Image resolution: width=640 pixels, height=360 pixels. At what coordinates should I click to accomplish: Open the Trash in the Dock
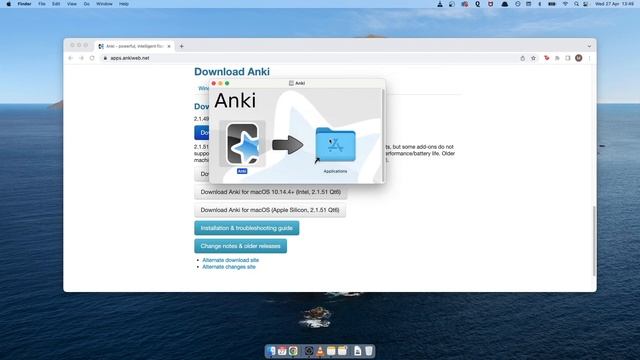(369, 351)
